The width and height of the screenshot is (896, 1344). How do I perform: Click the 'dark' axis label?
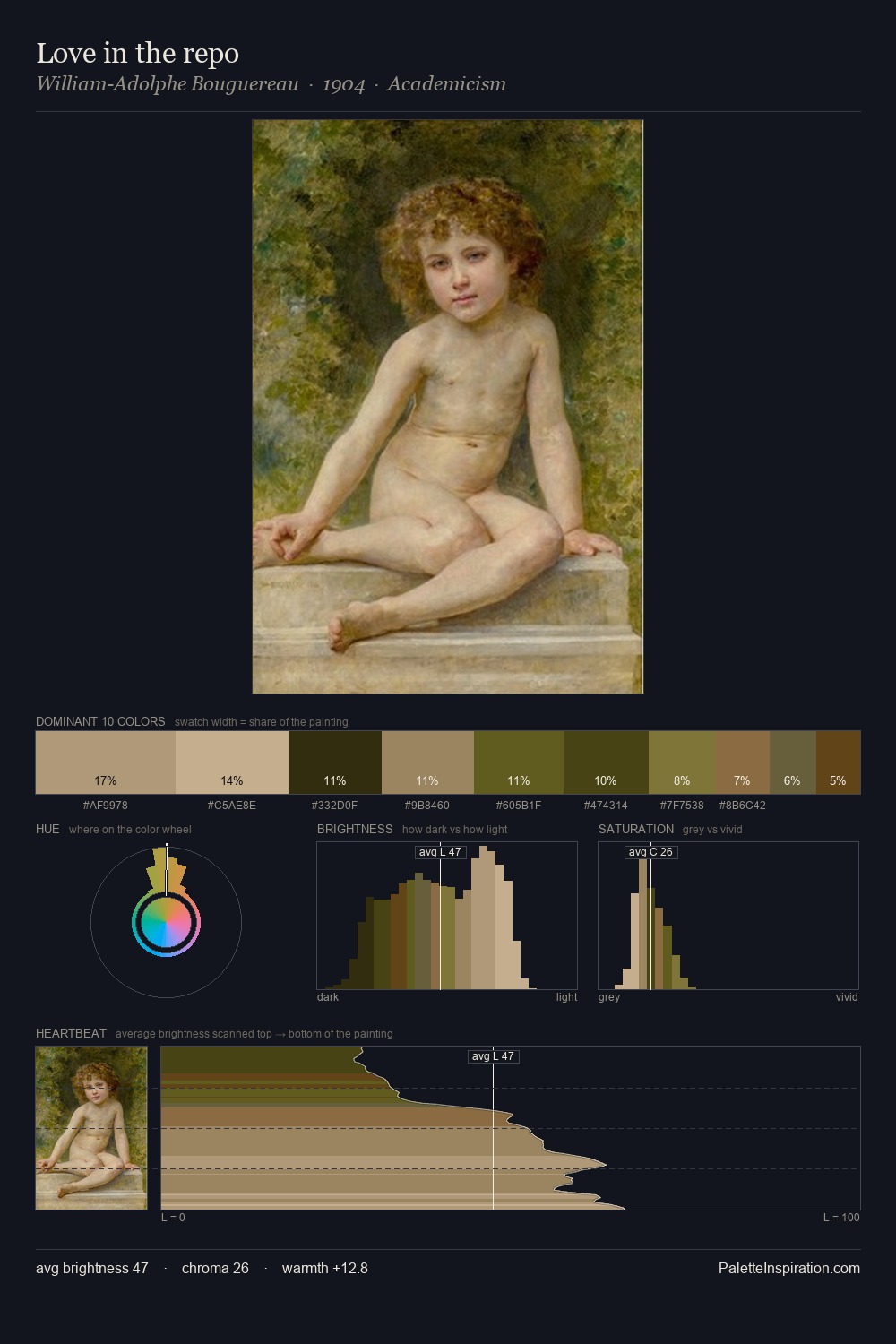pos(328,997)
